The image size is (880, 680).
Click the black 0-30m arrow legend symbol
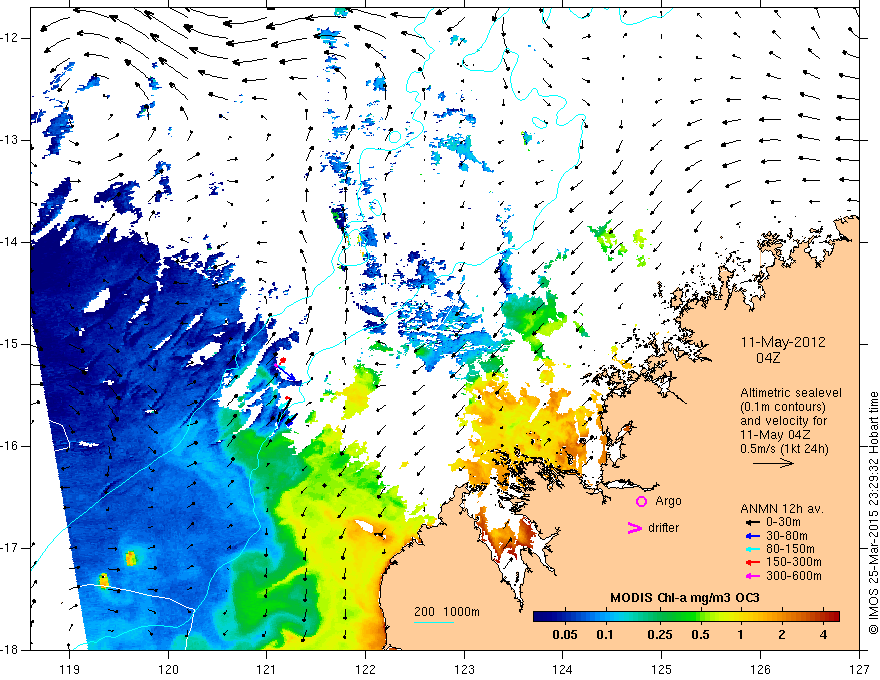pos(753,522)
